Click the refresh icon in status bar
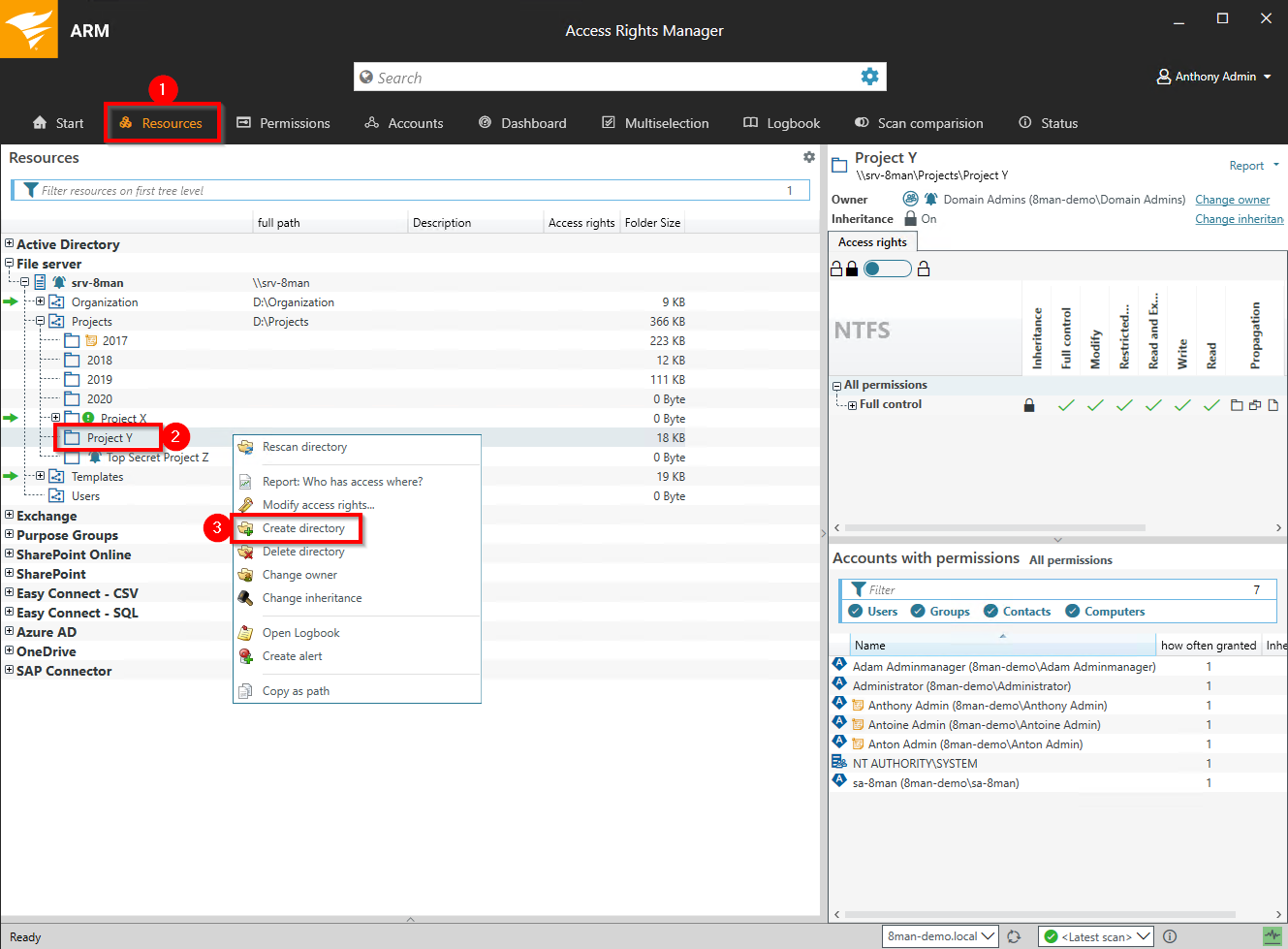 (x=1014, y=936)
